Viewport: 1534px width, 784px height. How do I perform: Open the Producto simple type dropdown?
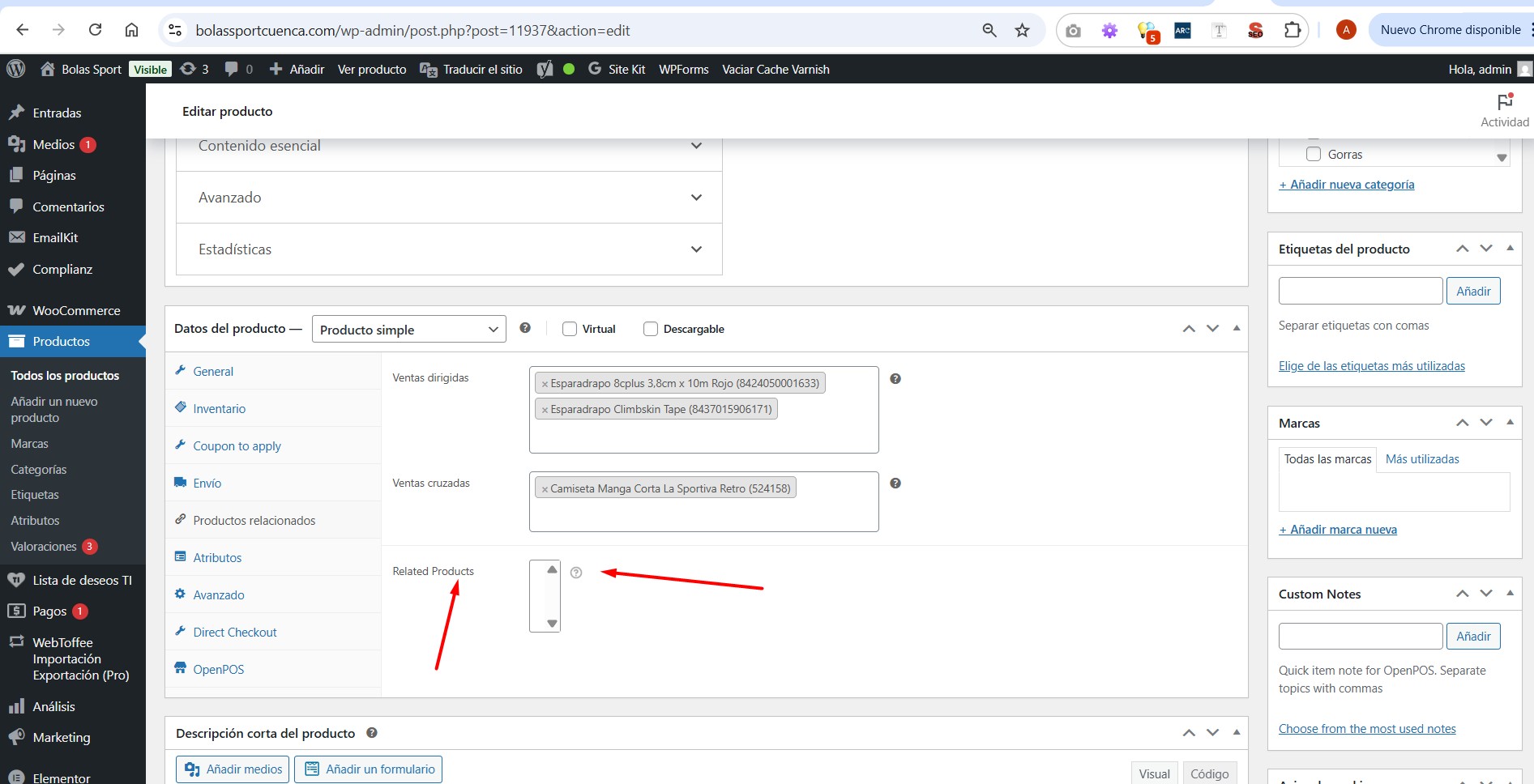click(x=408, y=329)
